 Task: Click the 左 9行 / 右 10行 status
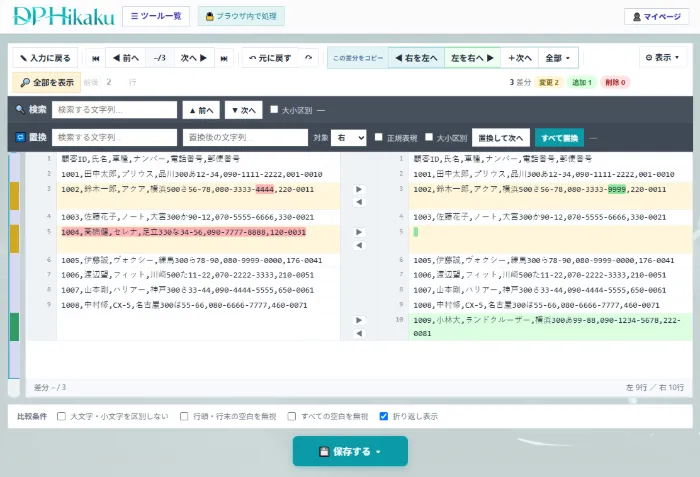click(654, 387)
